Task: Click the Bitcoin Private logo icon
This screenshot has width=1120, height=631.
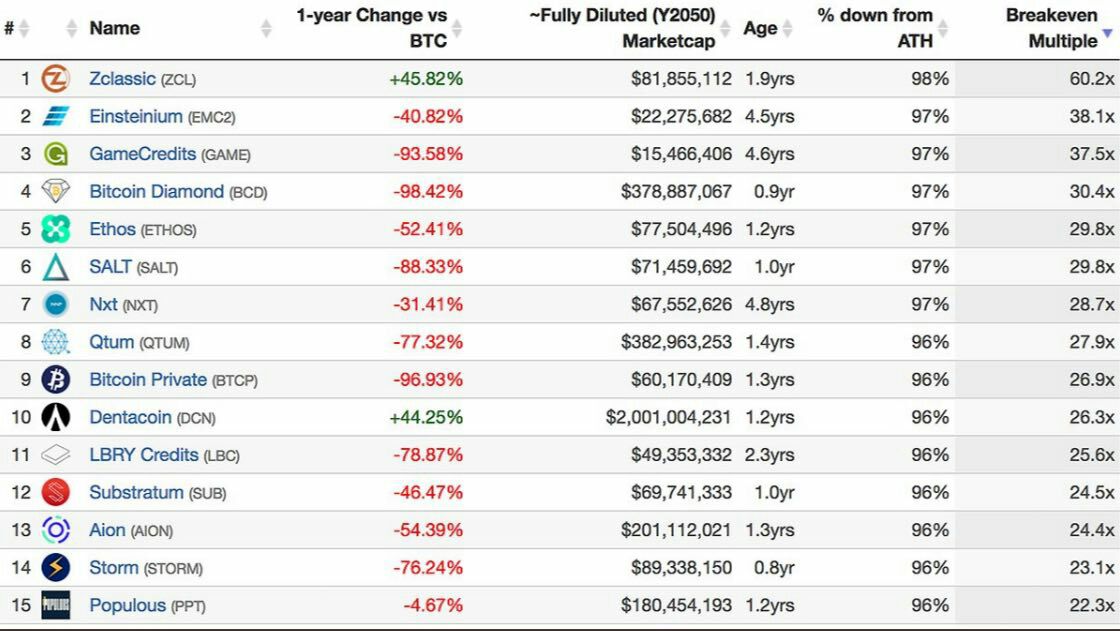Action: coord(56,380)
